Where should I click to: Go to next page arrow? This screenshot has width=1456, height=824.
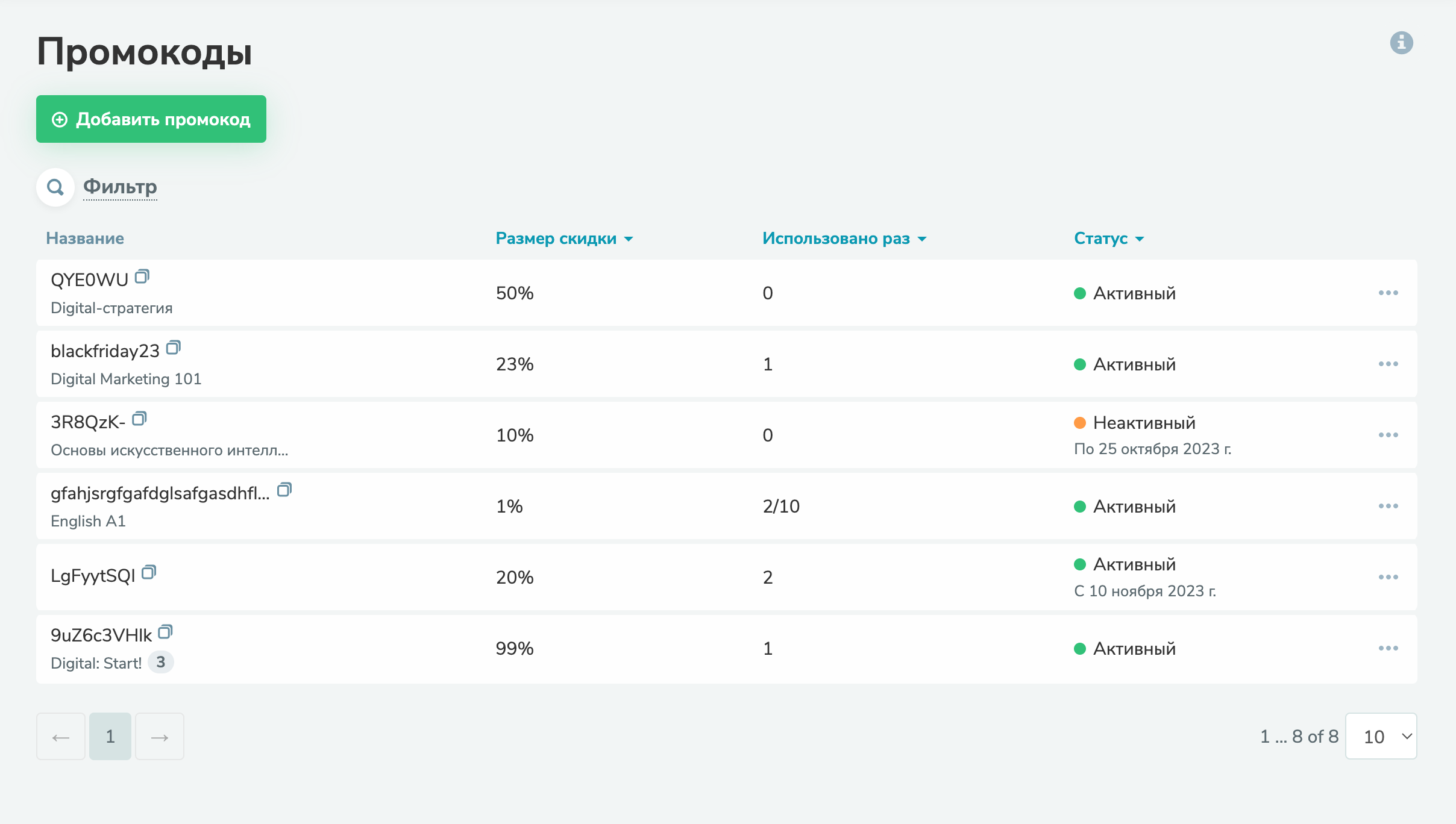tap(160, 737)
